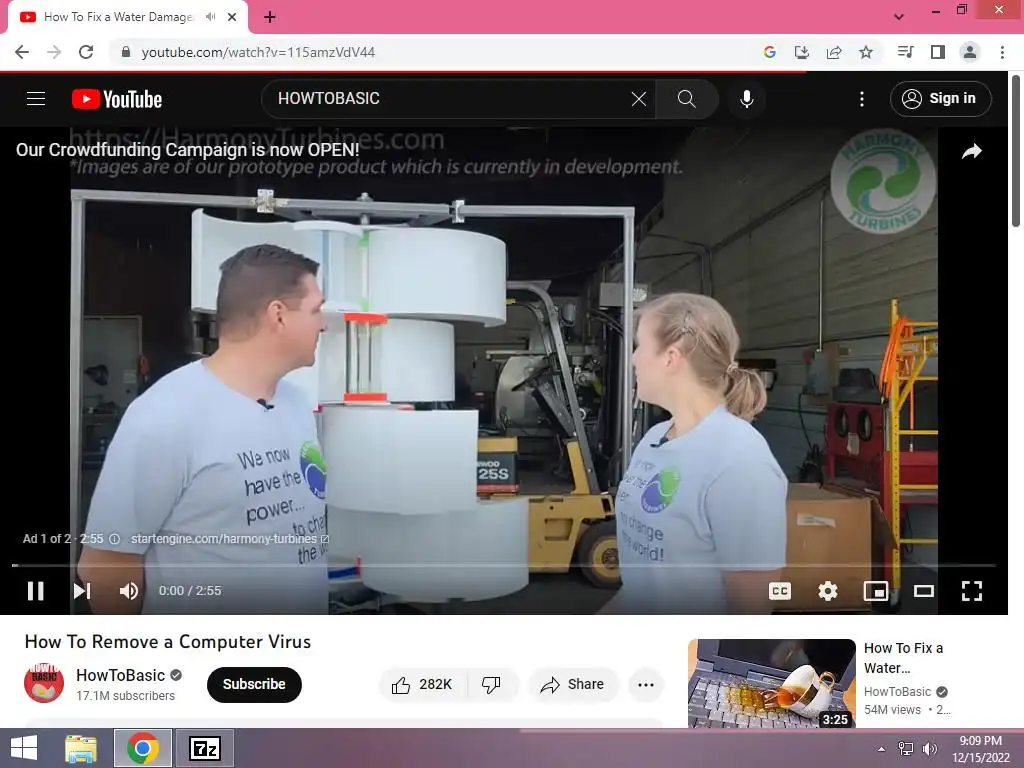Open the YouTube hamburger guide menu
The image size is (1024, 768).
click(x=36, y=99)
